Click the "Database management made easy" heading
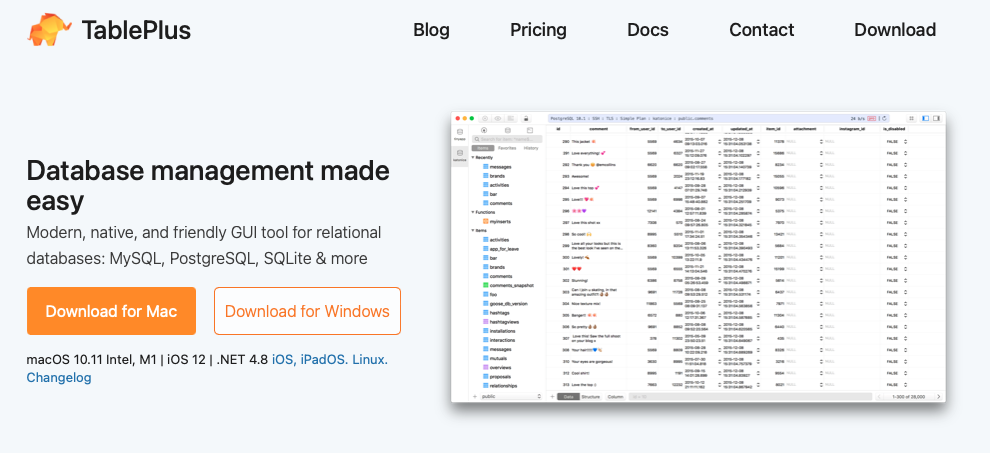The image size is (990, 453). point(208,186)
